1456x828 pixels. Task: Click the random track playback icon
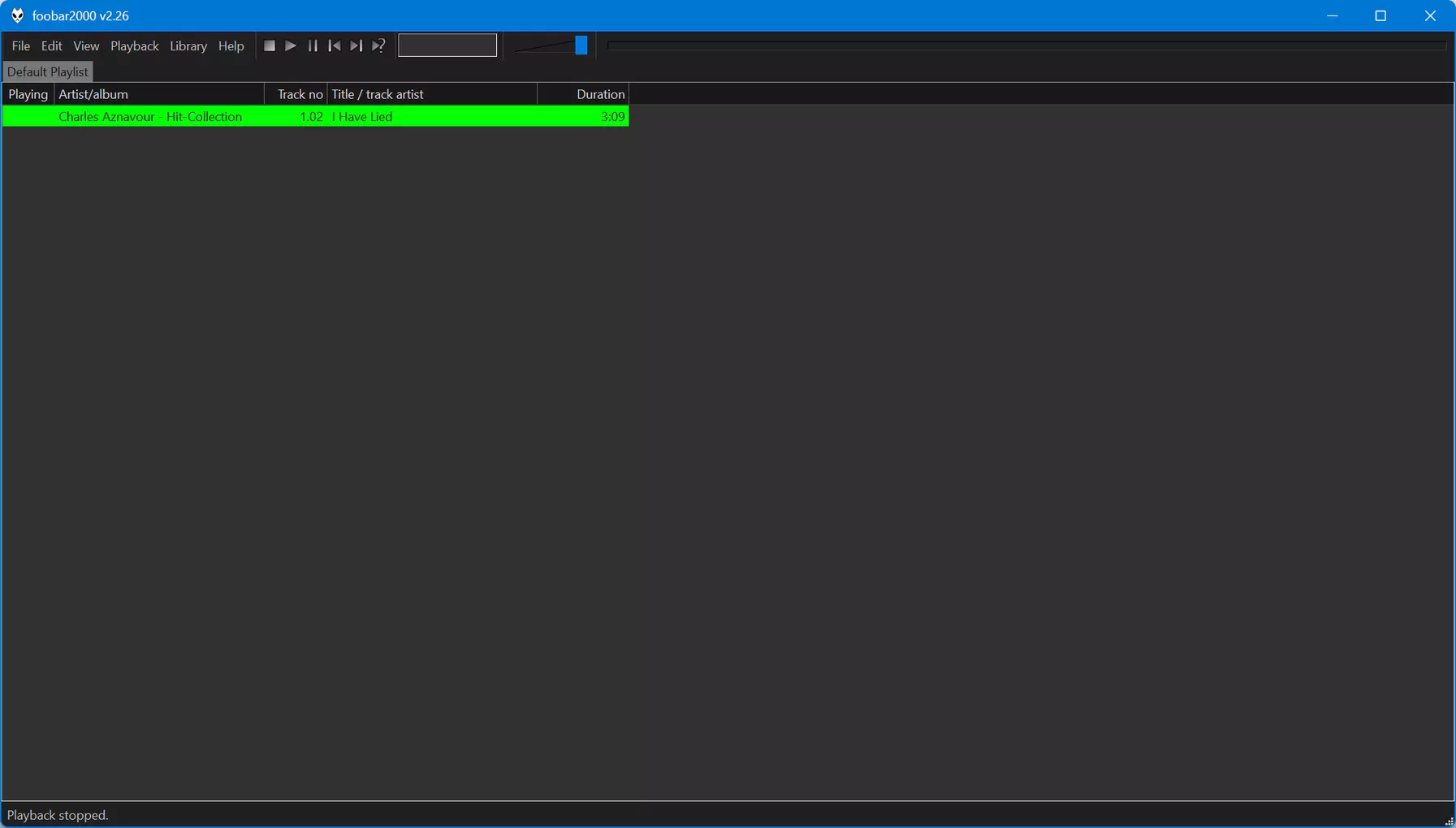point(378,46)
